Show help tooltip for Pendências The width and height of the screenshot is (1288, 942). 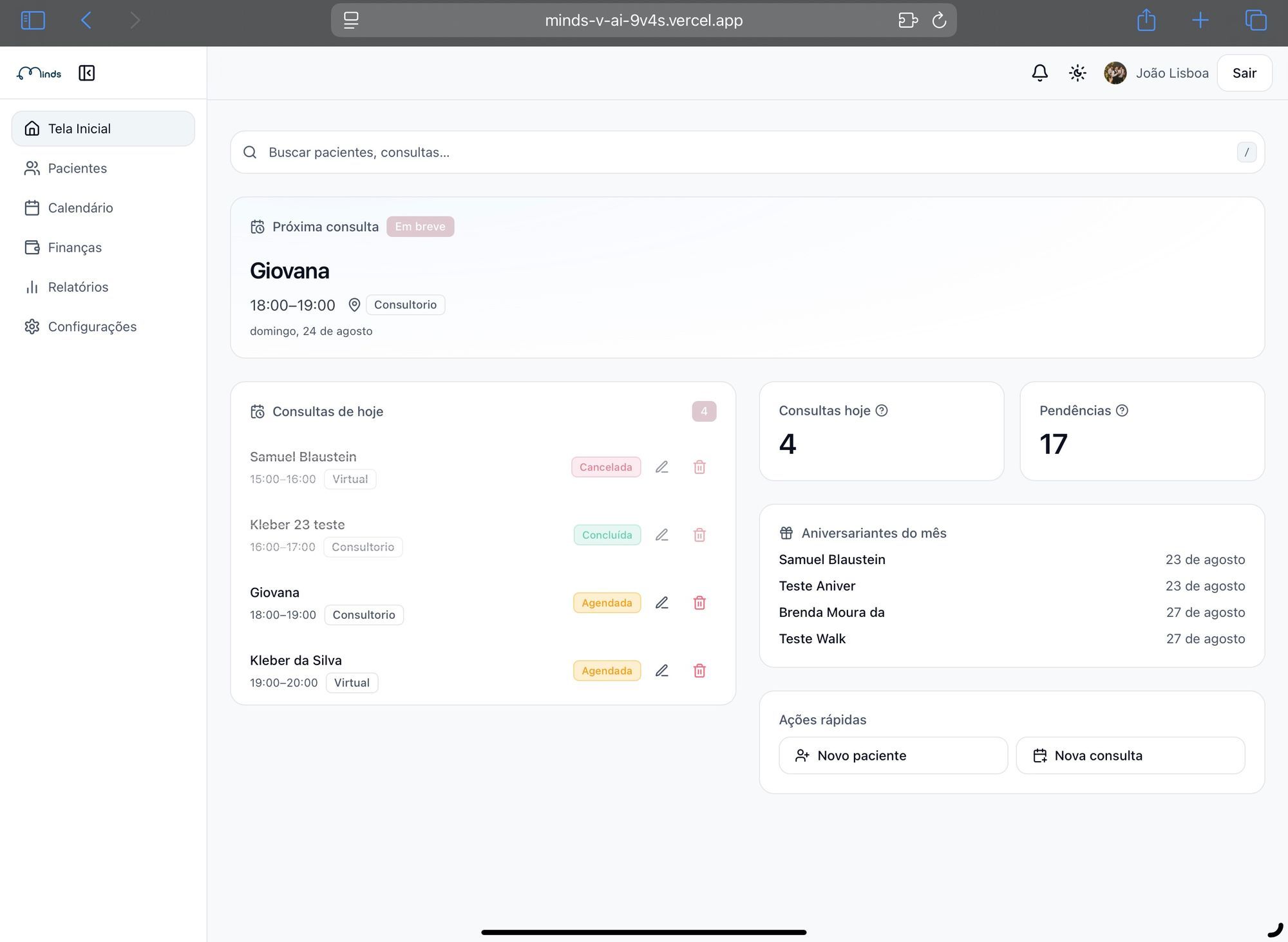(1122, 411)
